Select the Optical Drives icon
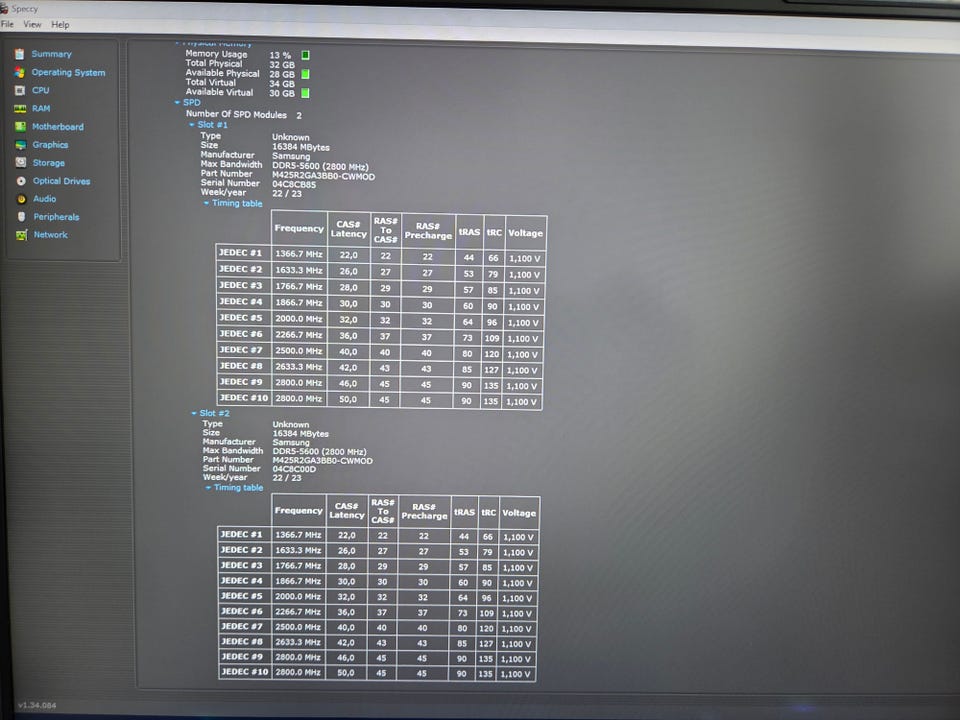This screenshot has width=960, height=720. 21,181
